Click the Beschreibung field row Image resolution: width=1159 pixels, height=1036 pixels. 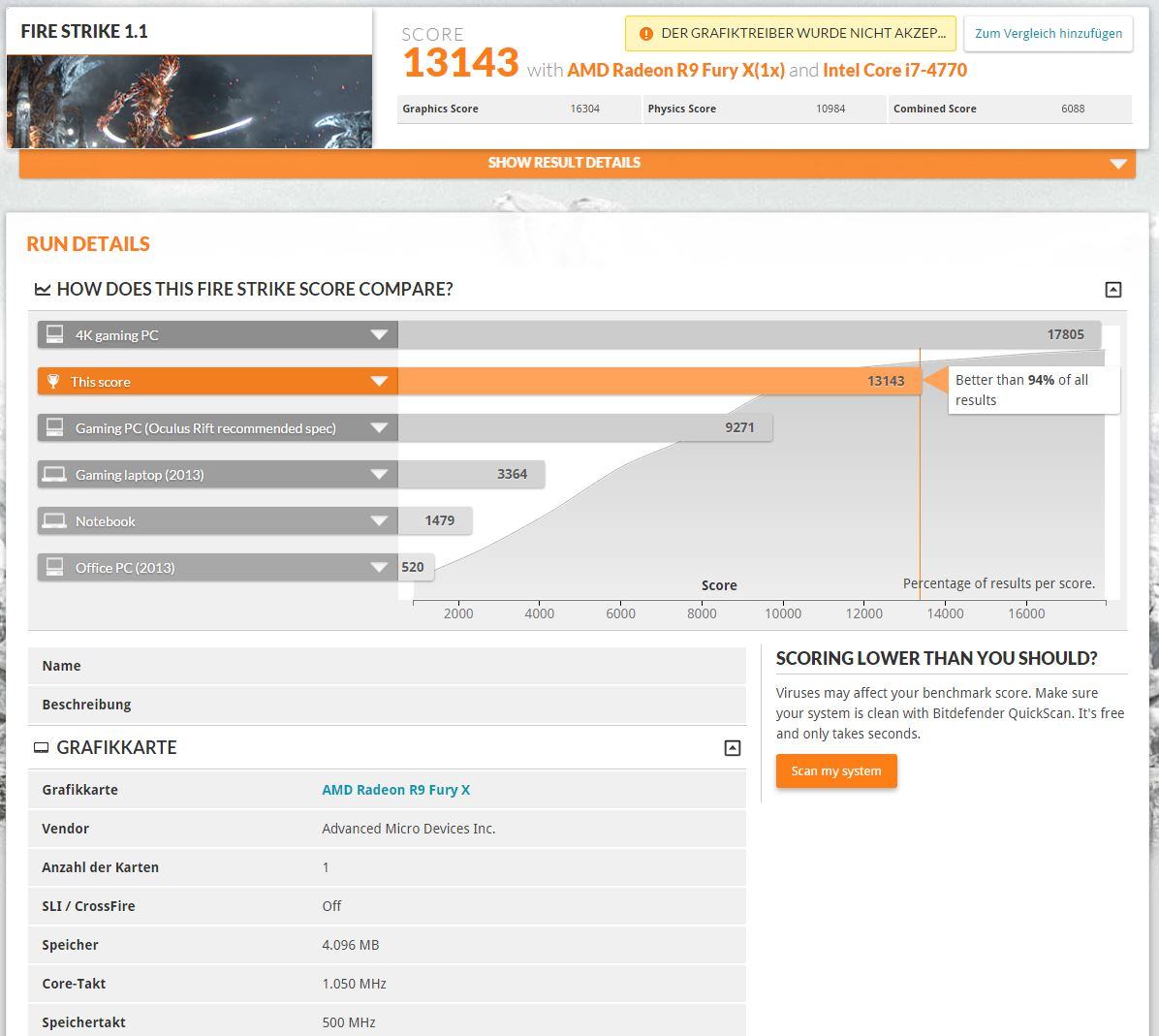(387, 705)
